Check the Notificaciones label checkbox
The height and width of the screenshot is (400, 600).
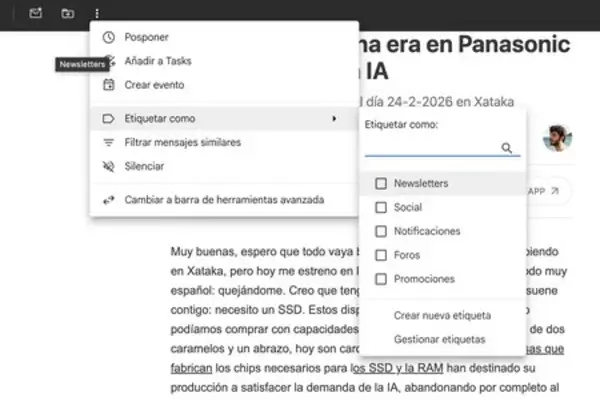click(381, 231)
